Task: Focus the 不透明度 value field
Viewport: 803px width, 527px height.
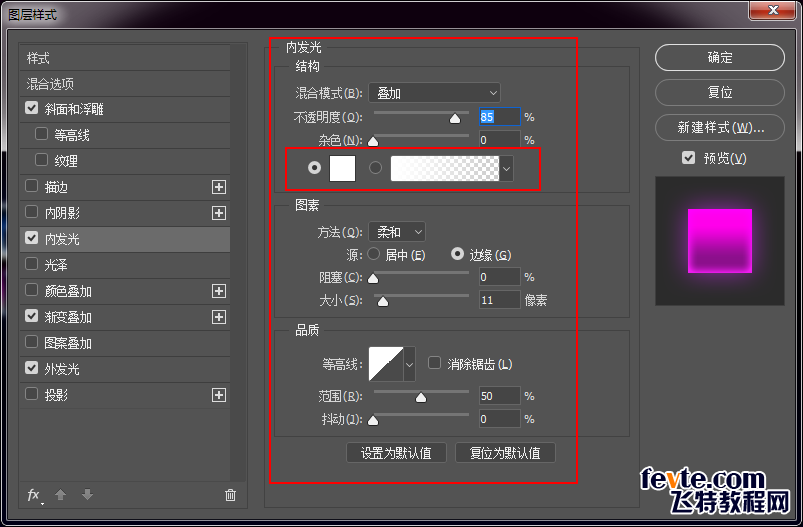Action: click(500, 117)
